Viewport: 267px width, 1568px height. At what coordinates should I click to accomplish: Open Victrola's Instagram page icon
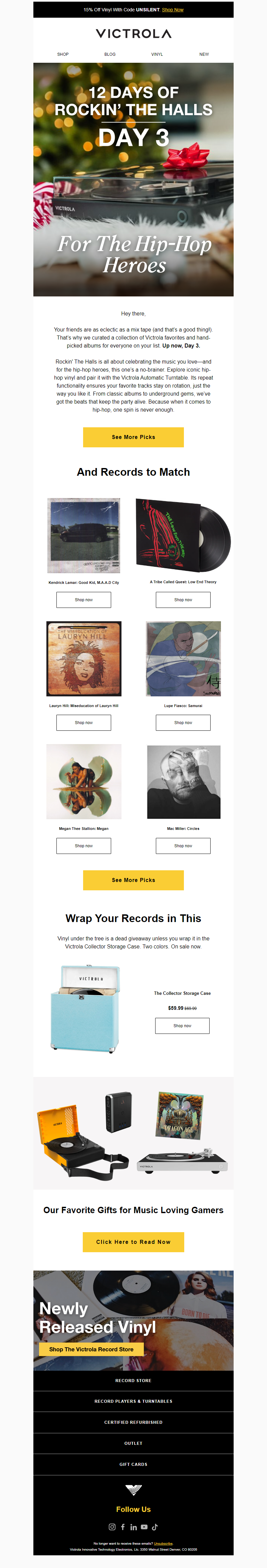(x=112, y=1527)
